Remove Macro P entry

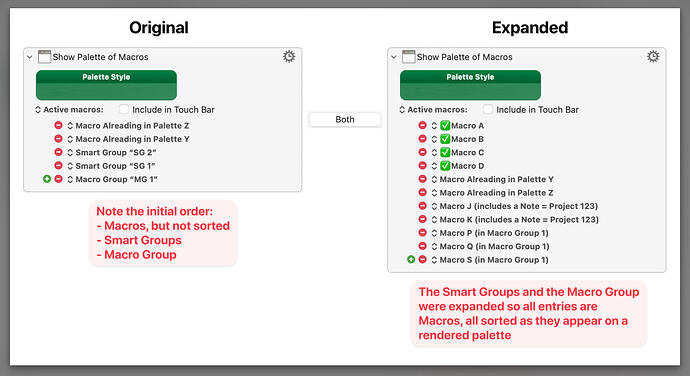[422, 233]
